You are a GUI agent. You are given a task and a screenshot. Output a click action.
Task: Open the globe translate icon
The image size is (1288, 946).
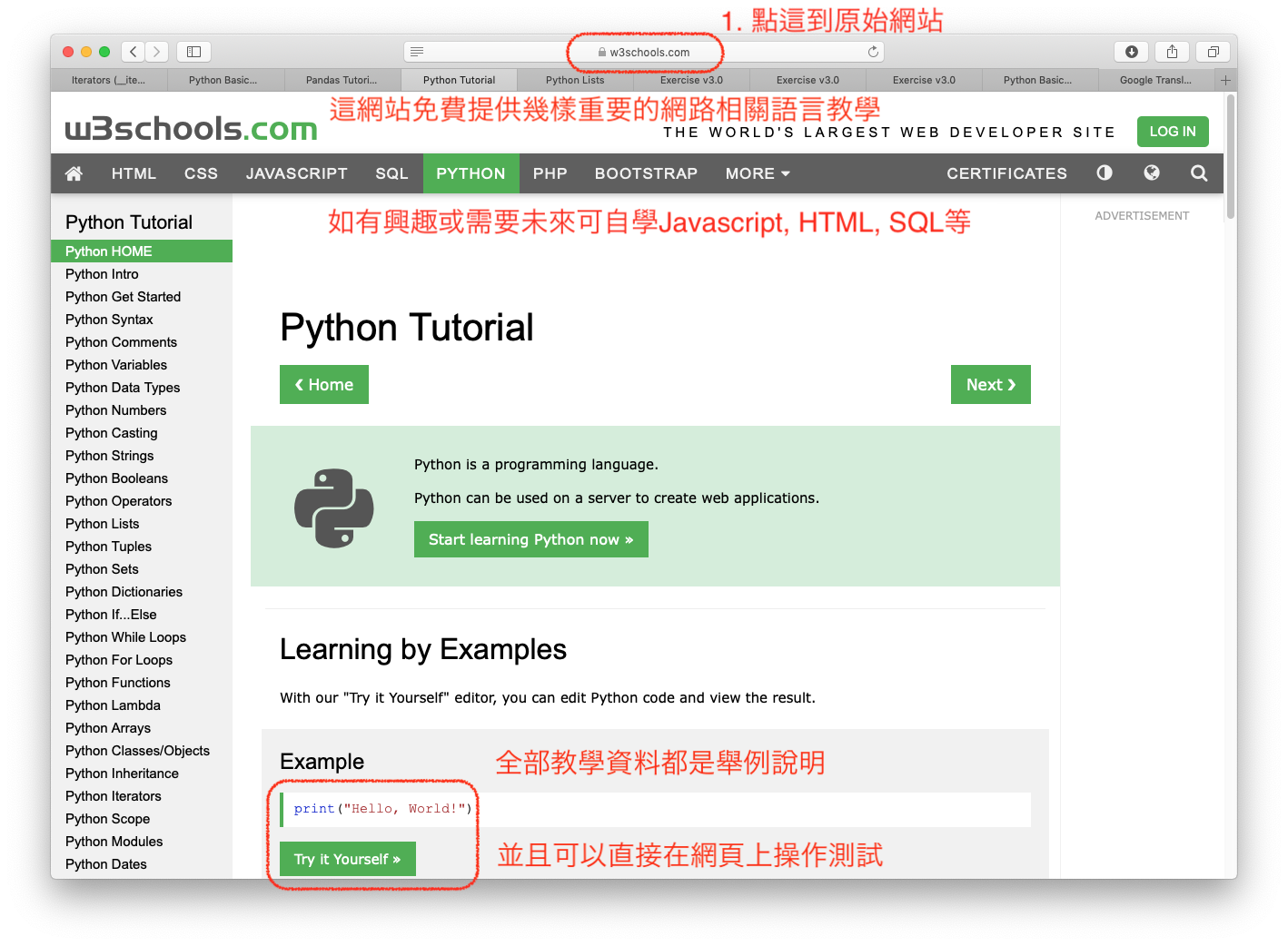(1152, 173)
